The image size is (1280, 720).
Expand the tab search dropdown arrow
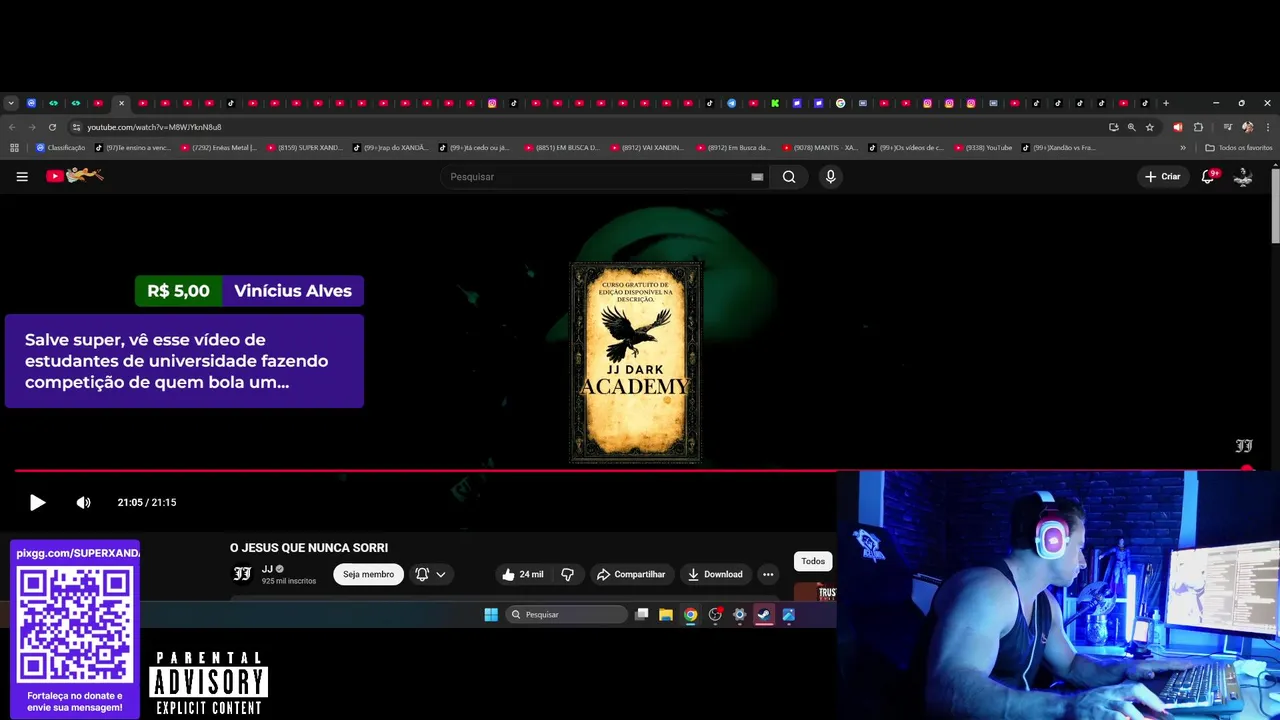click(x=11, y=103)
